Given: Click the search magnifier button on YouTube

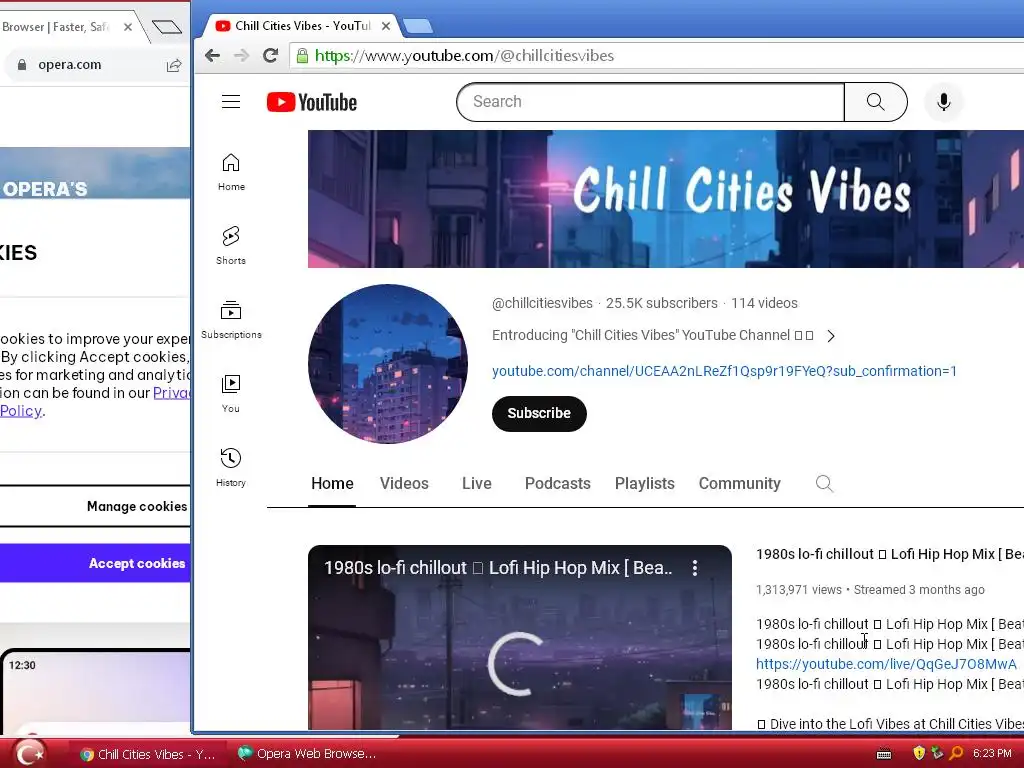Looking at the screenshot, I should click(x=876, y=102).
